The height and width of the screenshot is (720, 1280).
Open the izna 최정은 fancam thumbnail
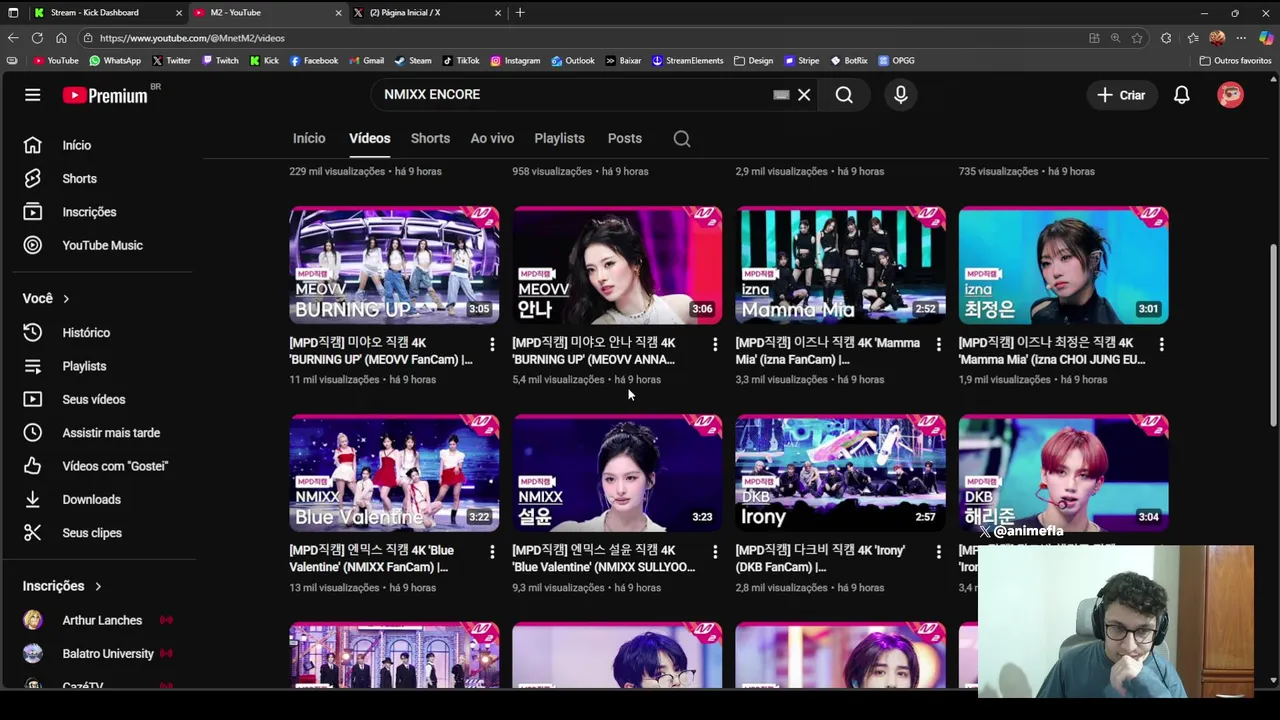pos(1063,265)
